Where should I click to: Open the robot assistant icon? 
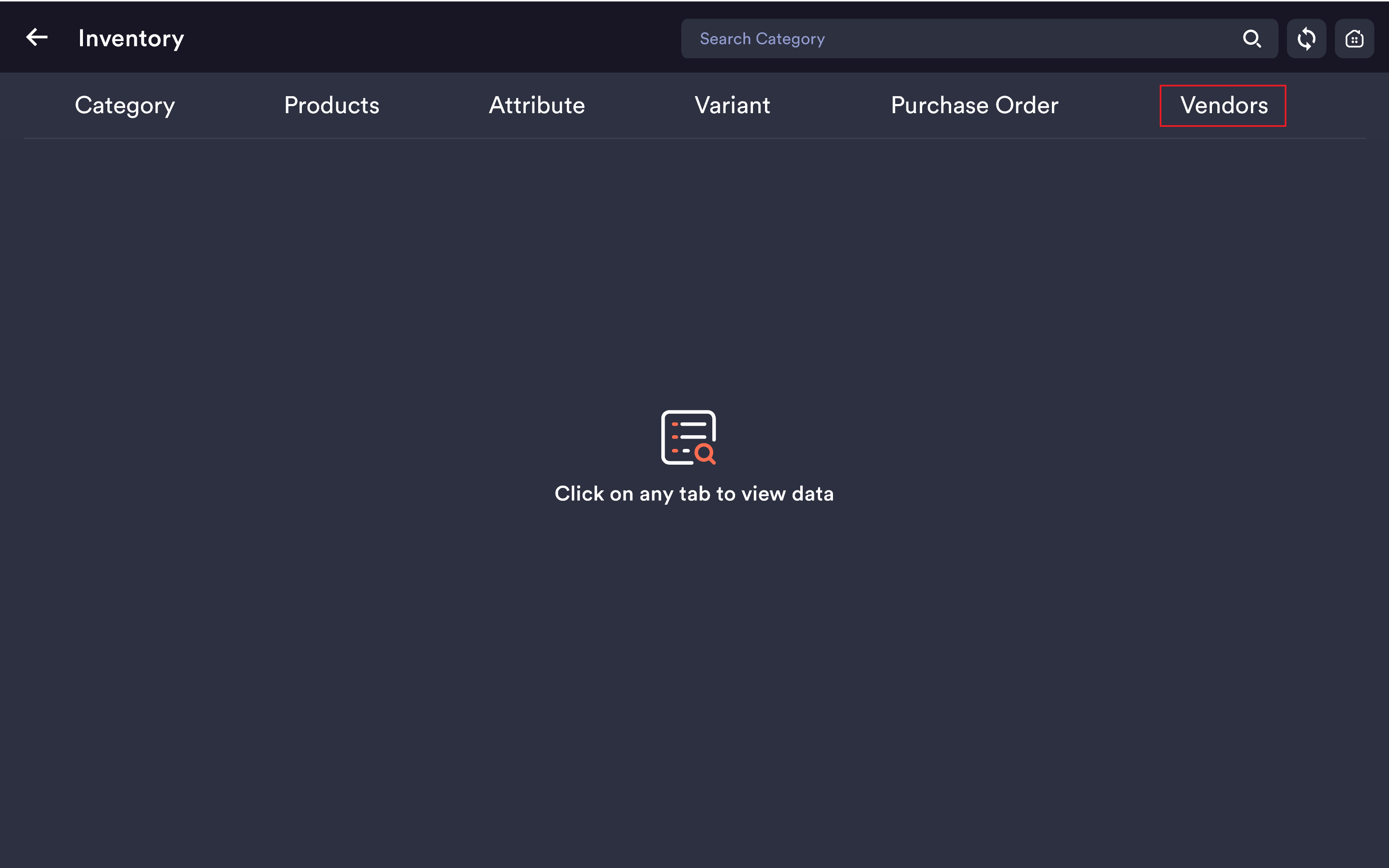(1354, 39)
